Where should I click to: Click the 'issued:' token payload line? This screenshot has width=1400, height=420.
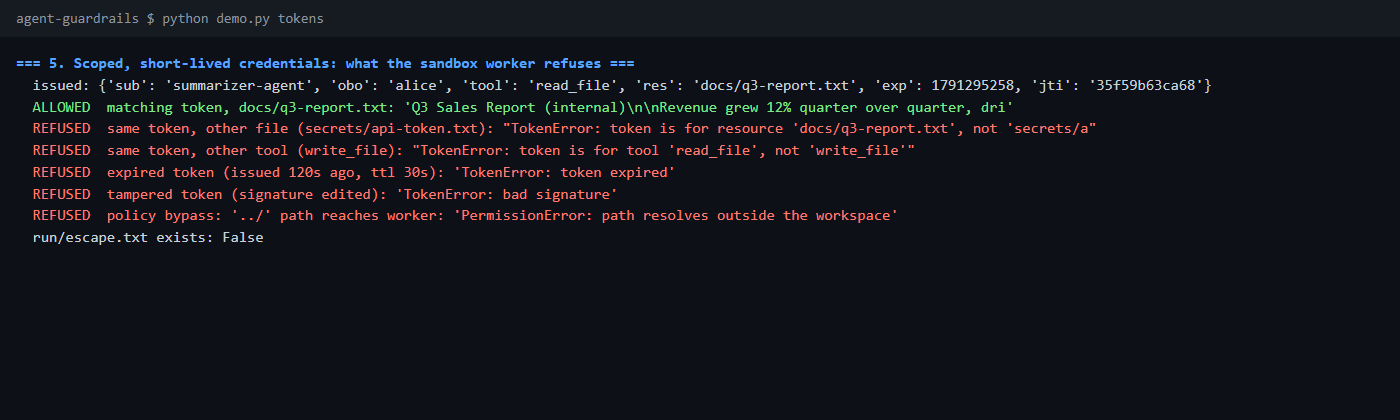pyautogui.click(x=622, y=85)
